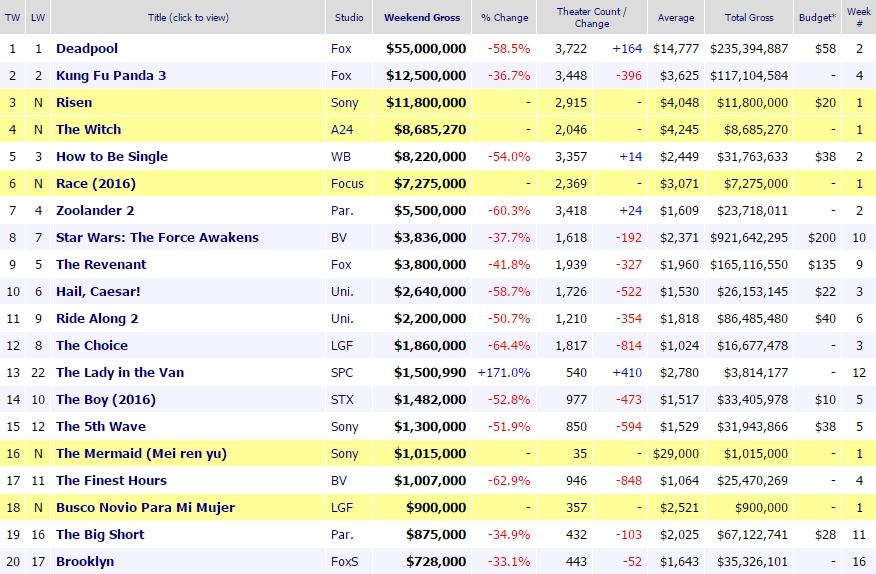876x574 pixels.
Task: Open Busco Novio Para Mi Mujer
Action: click(145, 507)
